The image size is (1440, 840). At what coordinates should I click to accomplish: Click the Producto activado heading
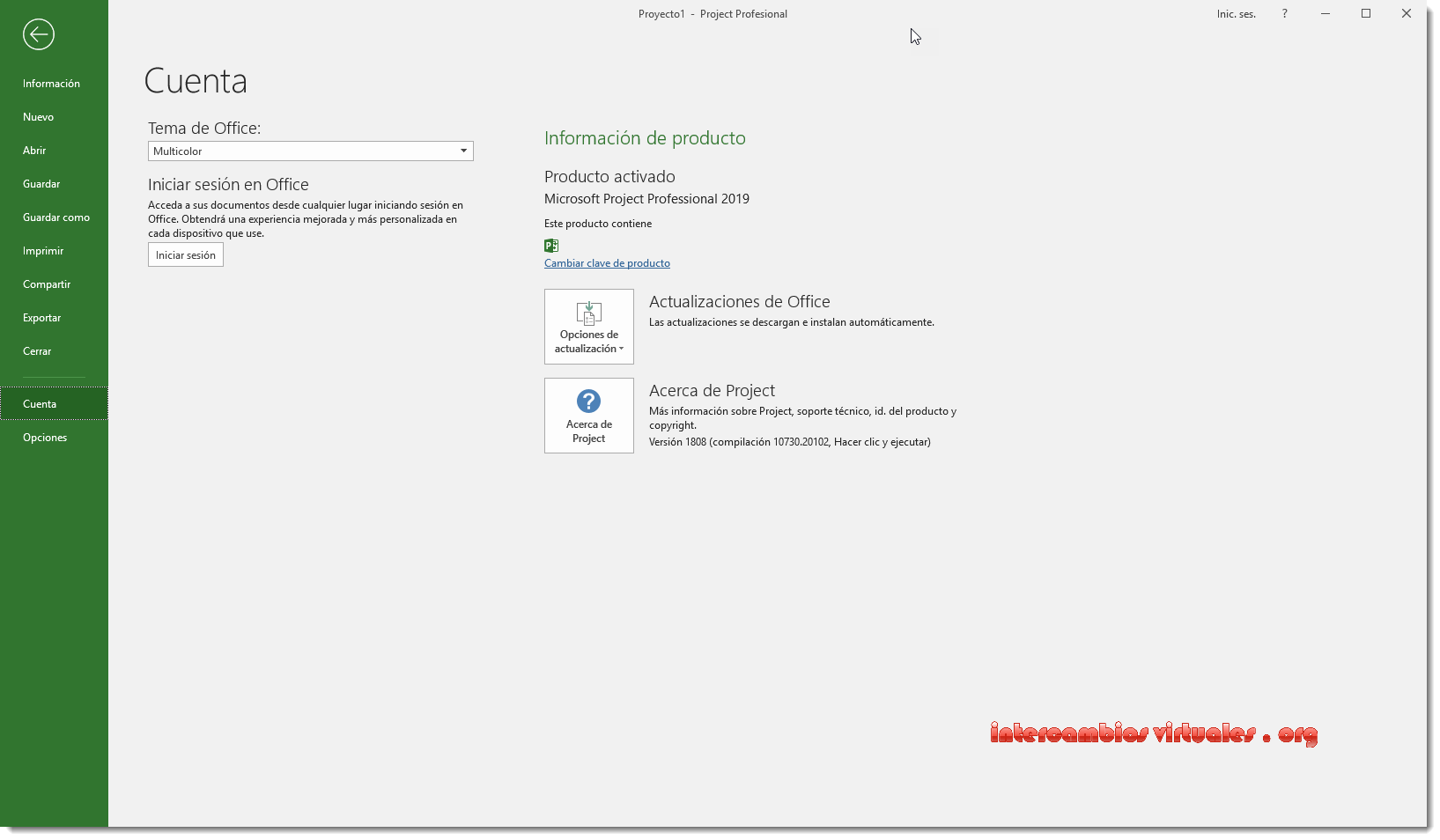pos(609,177)
